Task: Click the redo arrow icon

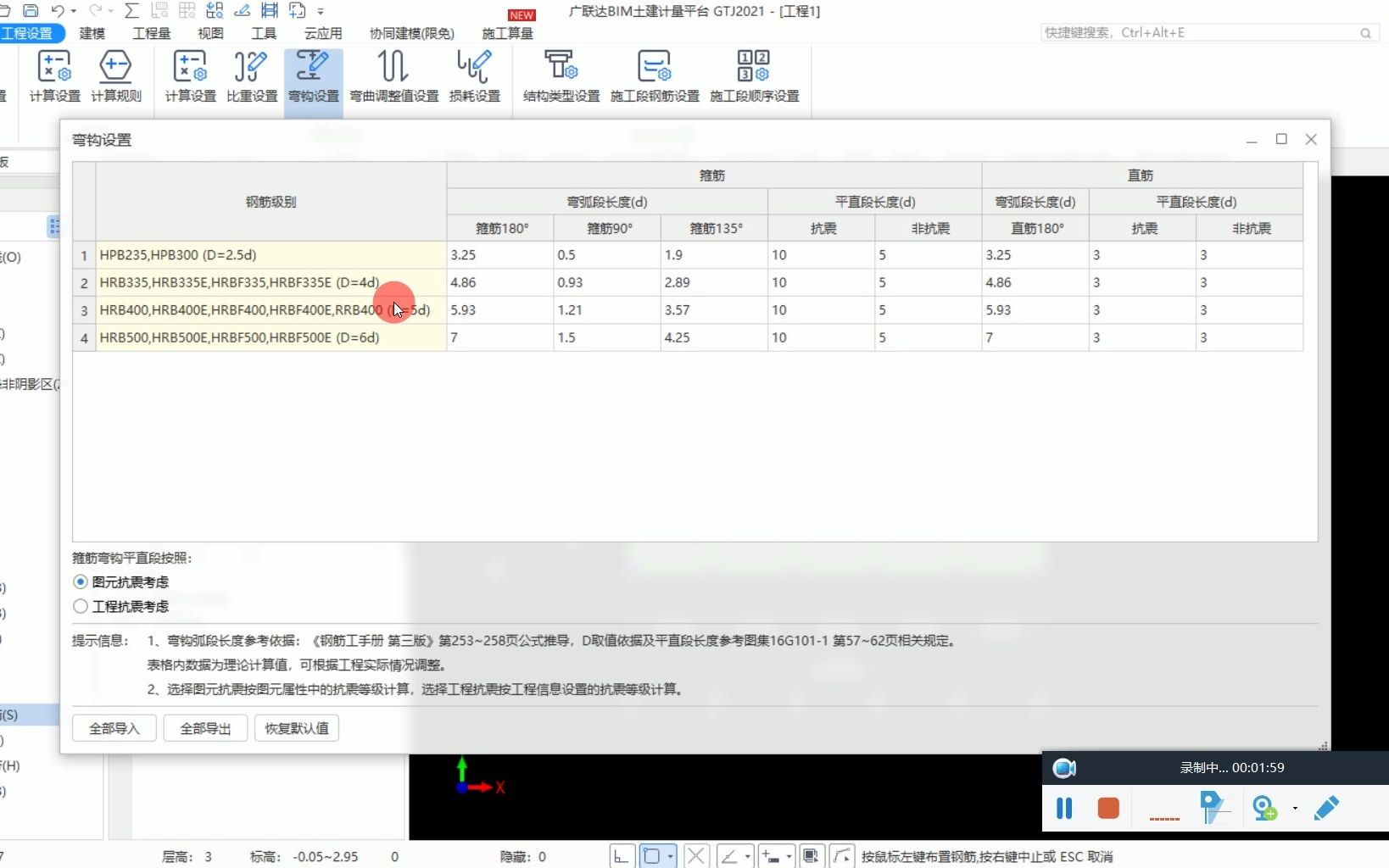Action: click(x=95, y=11)
